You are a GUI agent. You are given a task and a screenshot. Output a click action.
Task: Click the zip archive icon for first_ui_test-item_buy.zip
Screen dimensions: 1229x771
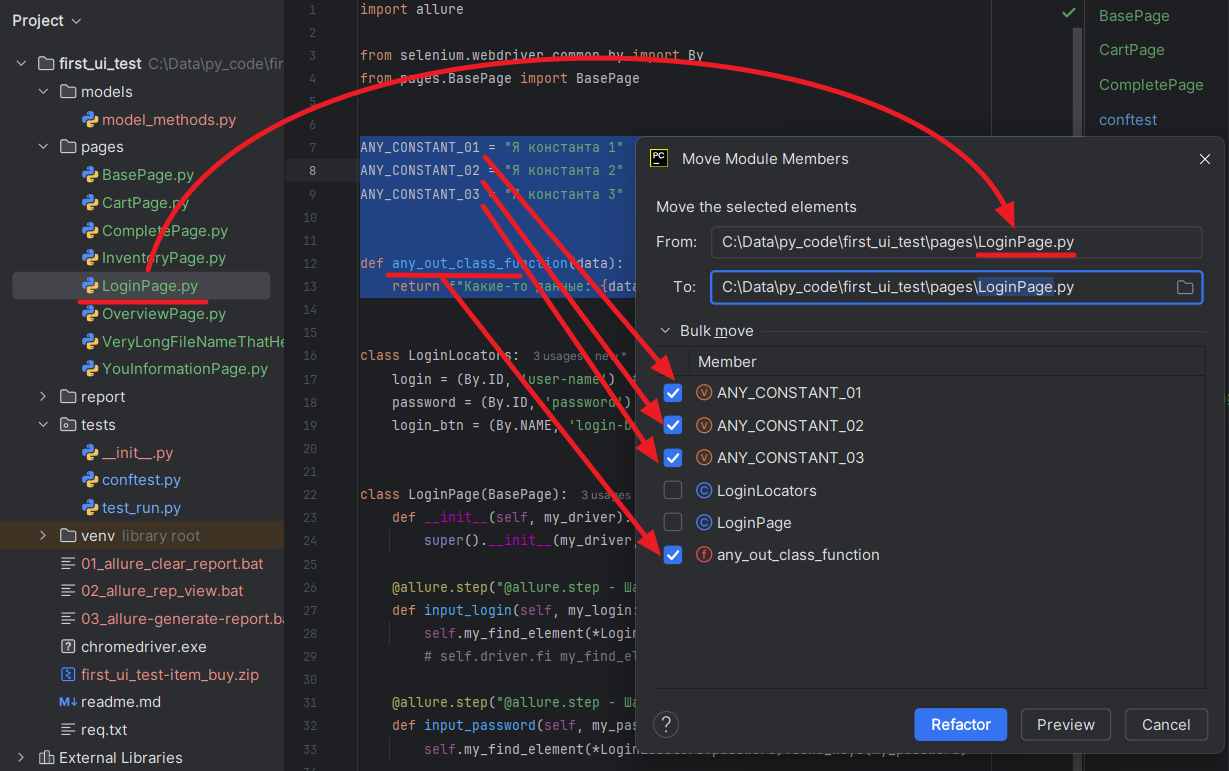(x=68, y=674)
